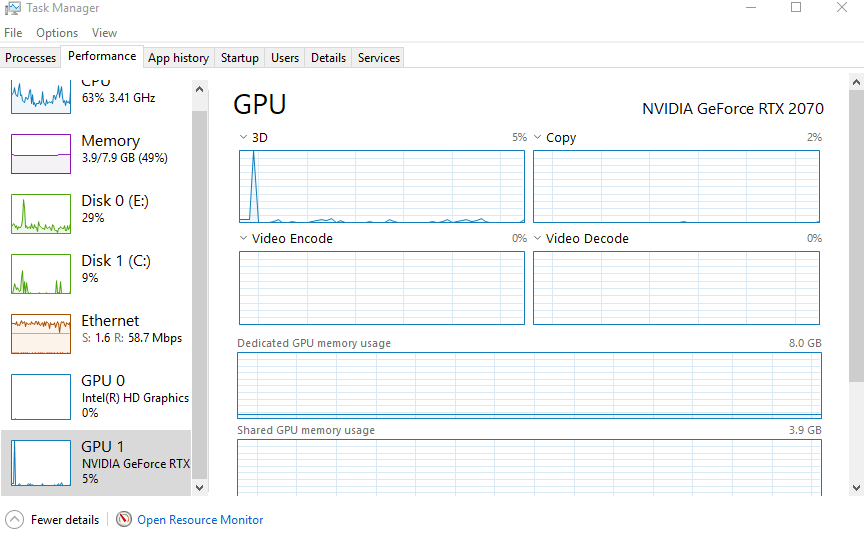Open the 3D graph engine dropdown

(244, 138)
